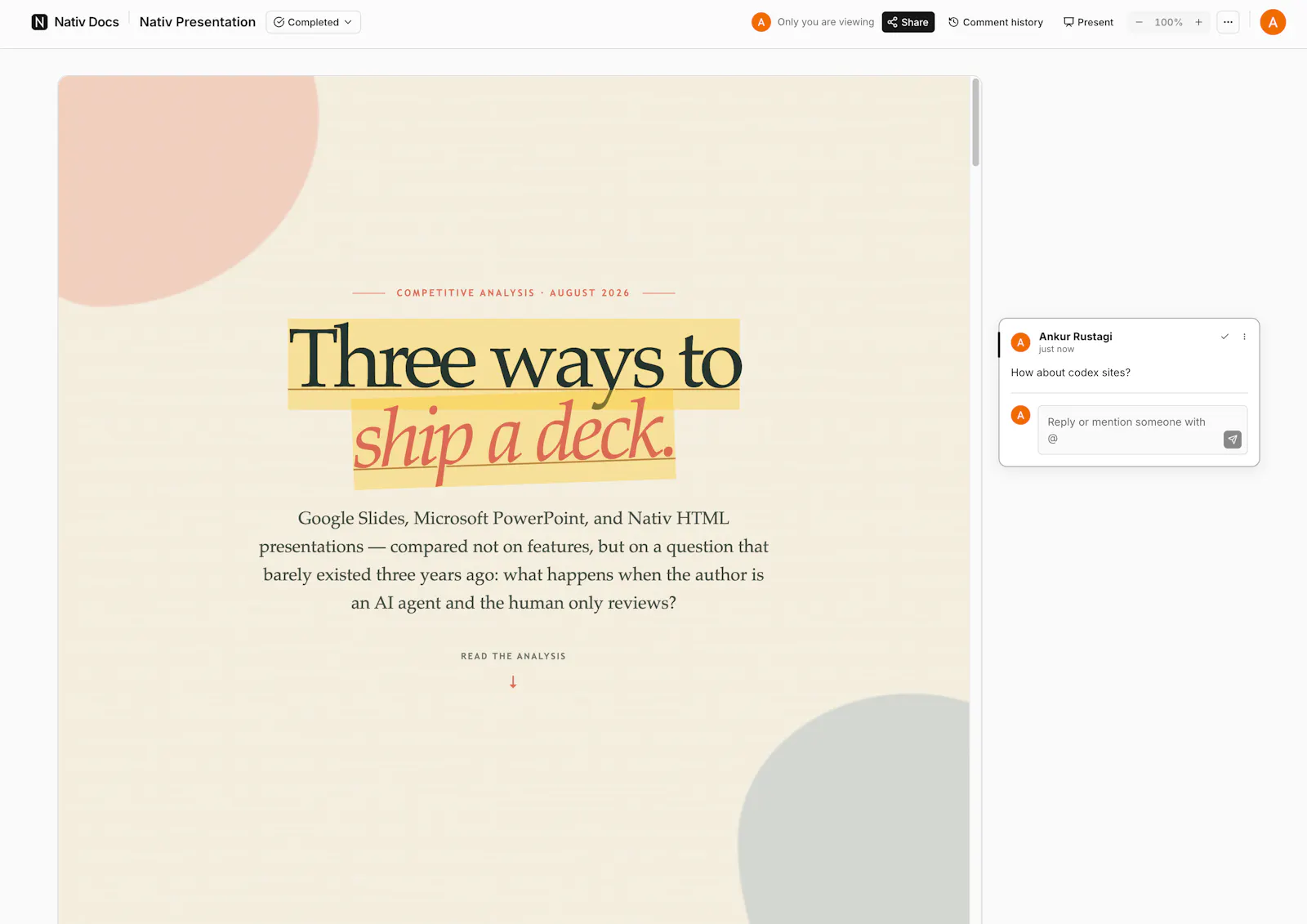Open the Nativ Docs home link
This screenshot has width=1307, height=924.
click(x=75, y=22)
